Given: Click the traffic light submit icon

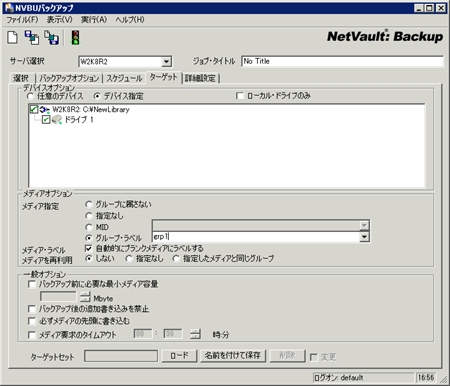Looking at the screenshot, I should click(x=76, y=37).
